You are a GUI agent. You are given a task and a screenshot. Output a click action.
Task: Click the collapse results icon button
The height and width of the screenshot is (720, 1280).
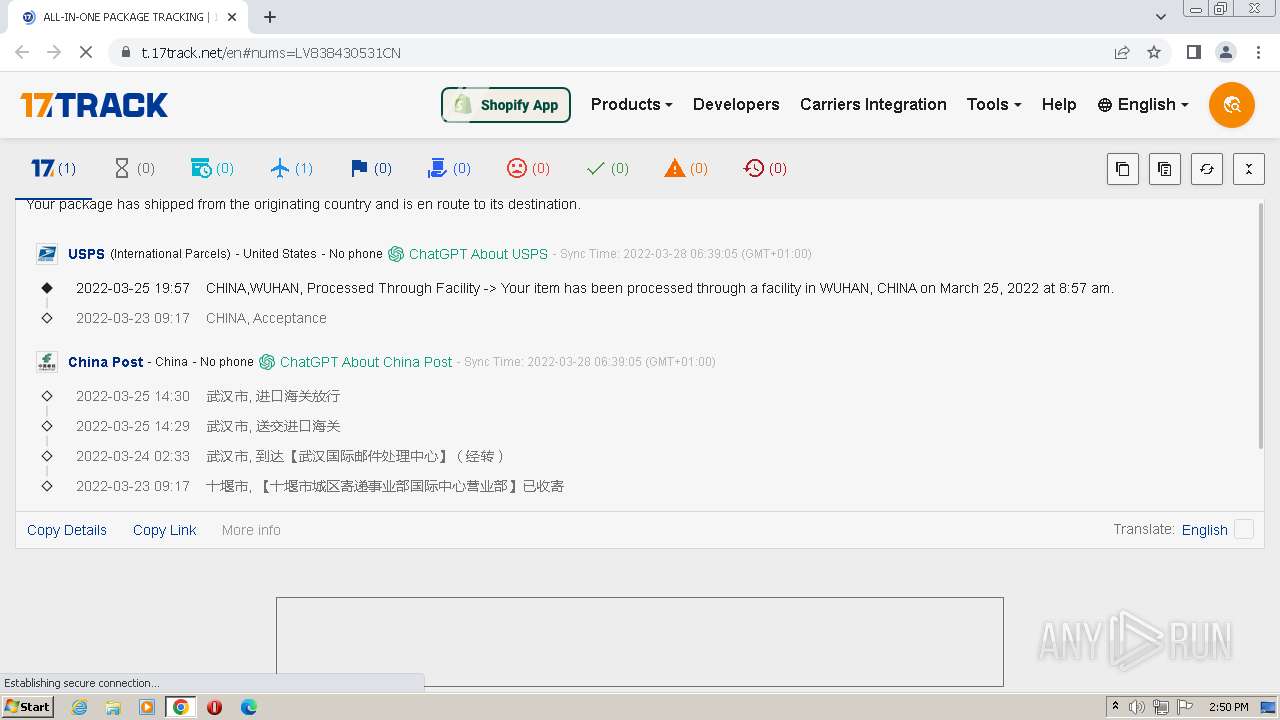coord(1249,169)
